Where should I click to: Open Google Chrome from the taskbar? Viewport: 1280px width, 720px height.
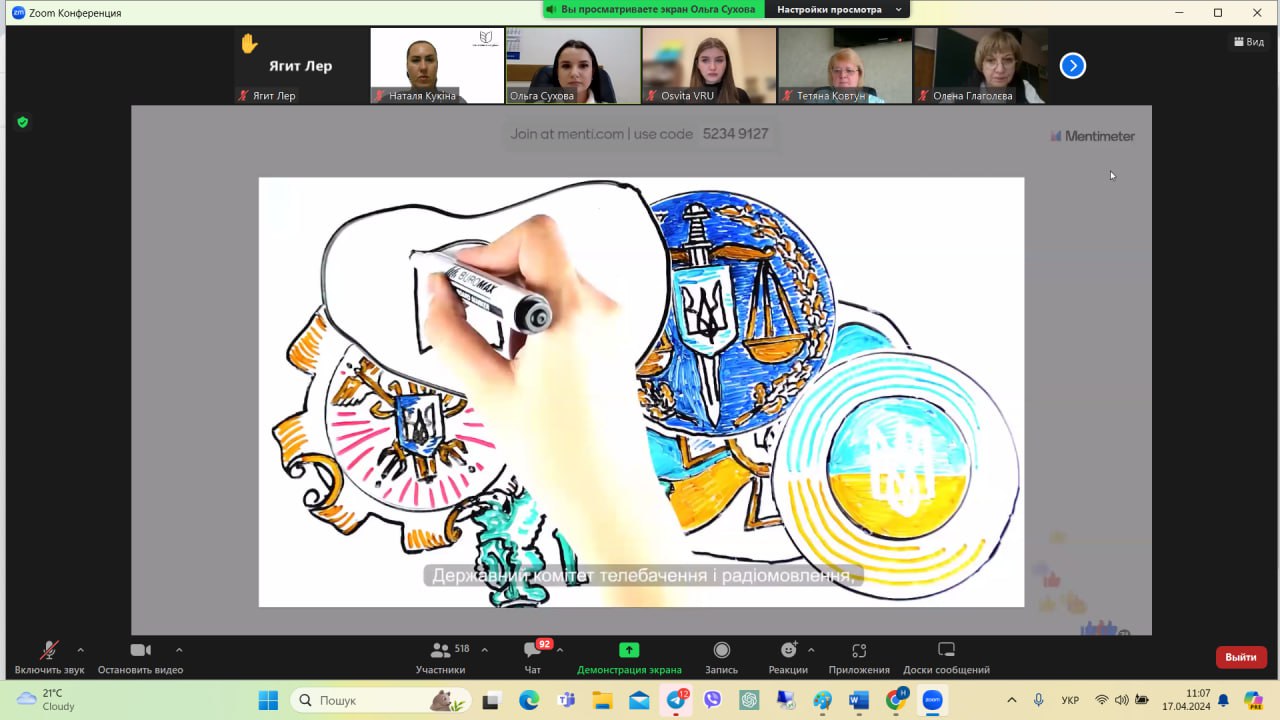point(896,700)
